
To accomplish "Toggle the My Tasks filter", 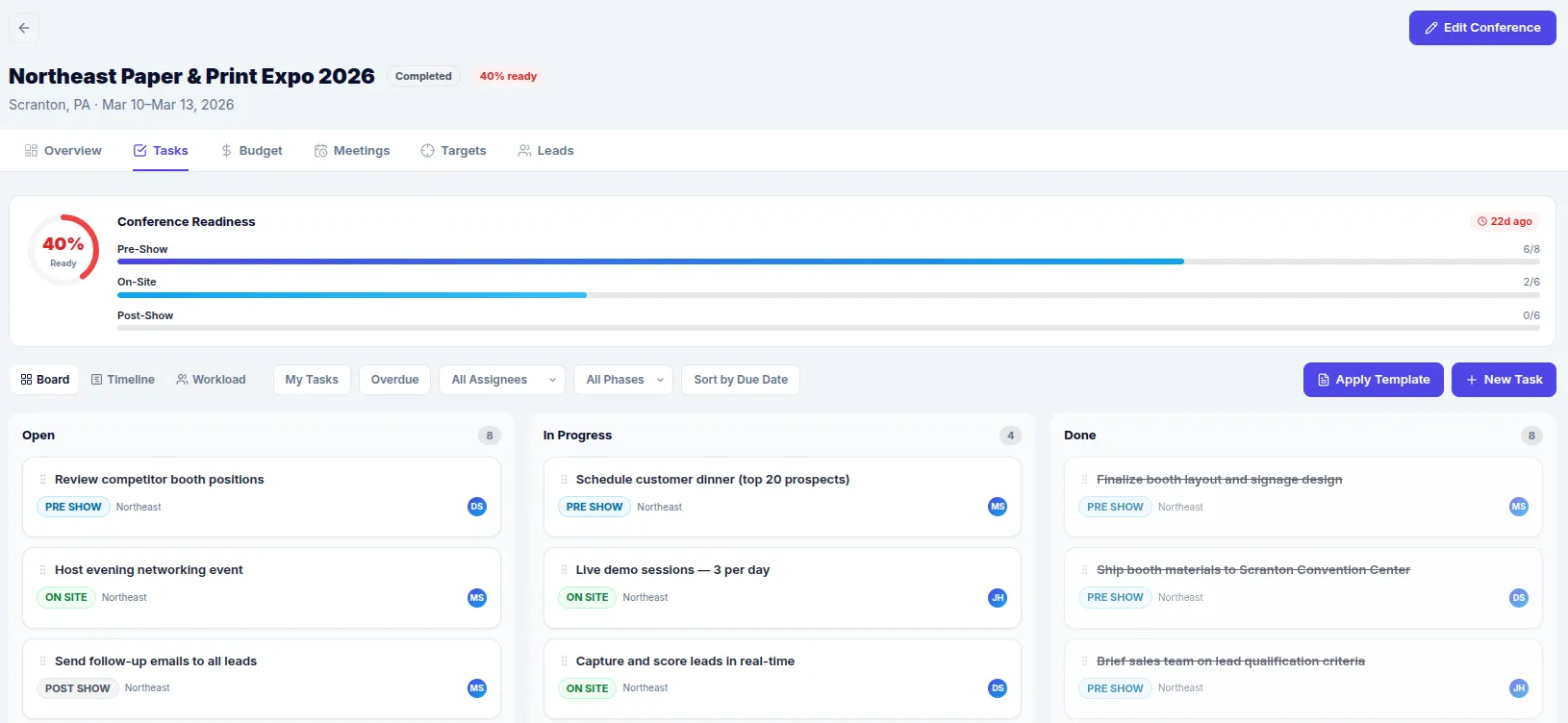I will pyautogui.click(x=312, y=380).
